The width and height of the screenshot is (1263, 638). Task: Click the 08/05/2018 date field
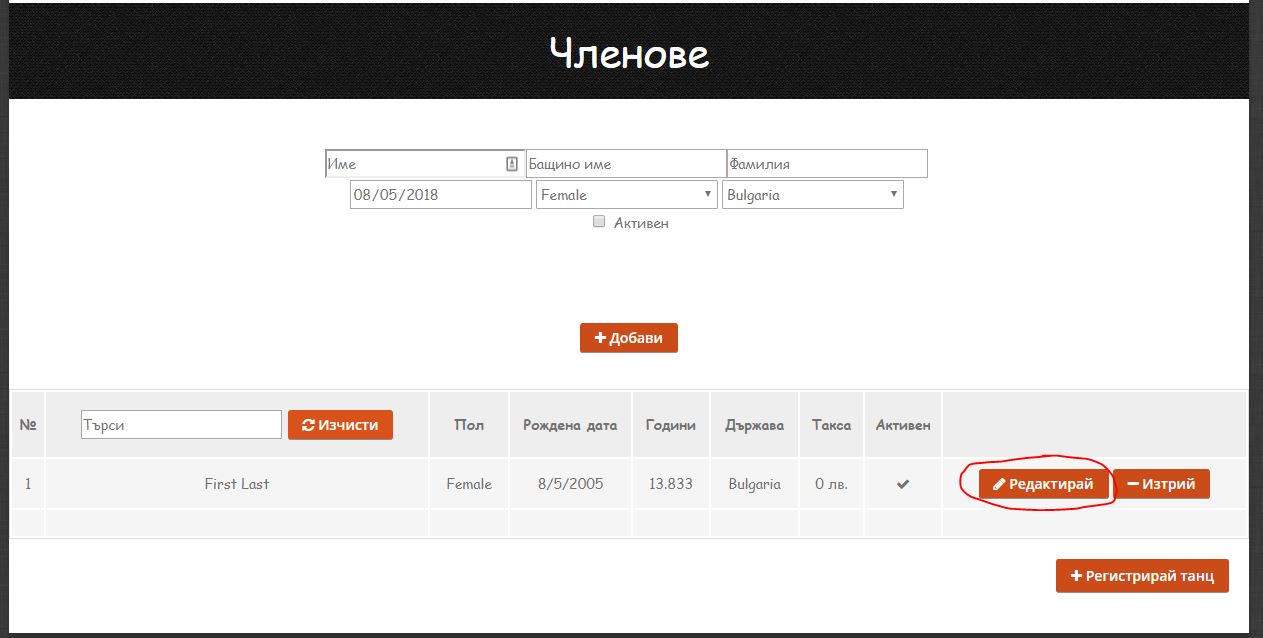[x=440, y=195]
